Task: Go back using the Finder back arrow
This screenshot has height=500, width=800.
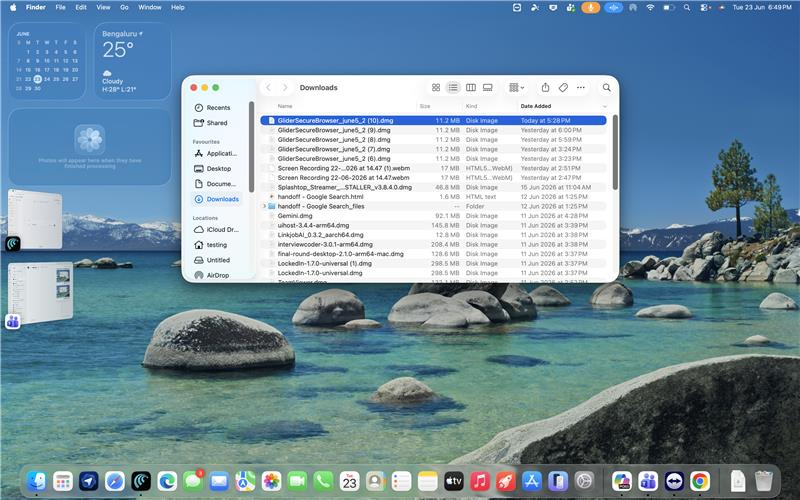Action: pyautogui.click(x=268, y=88)
